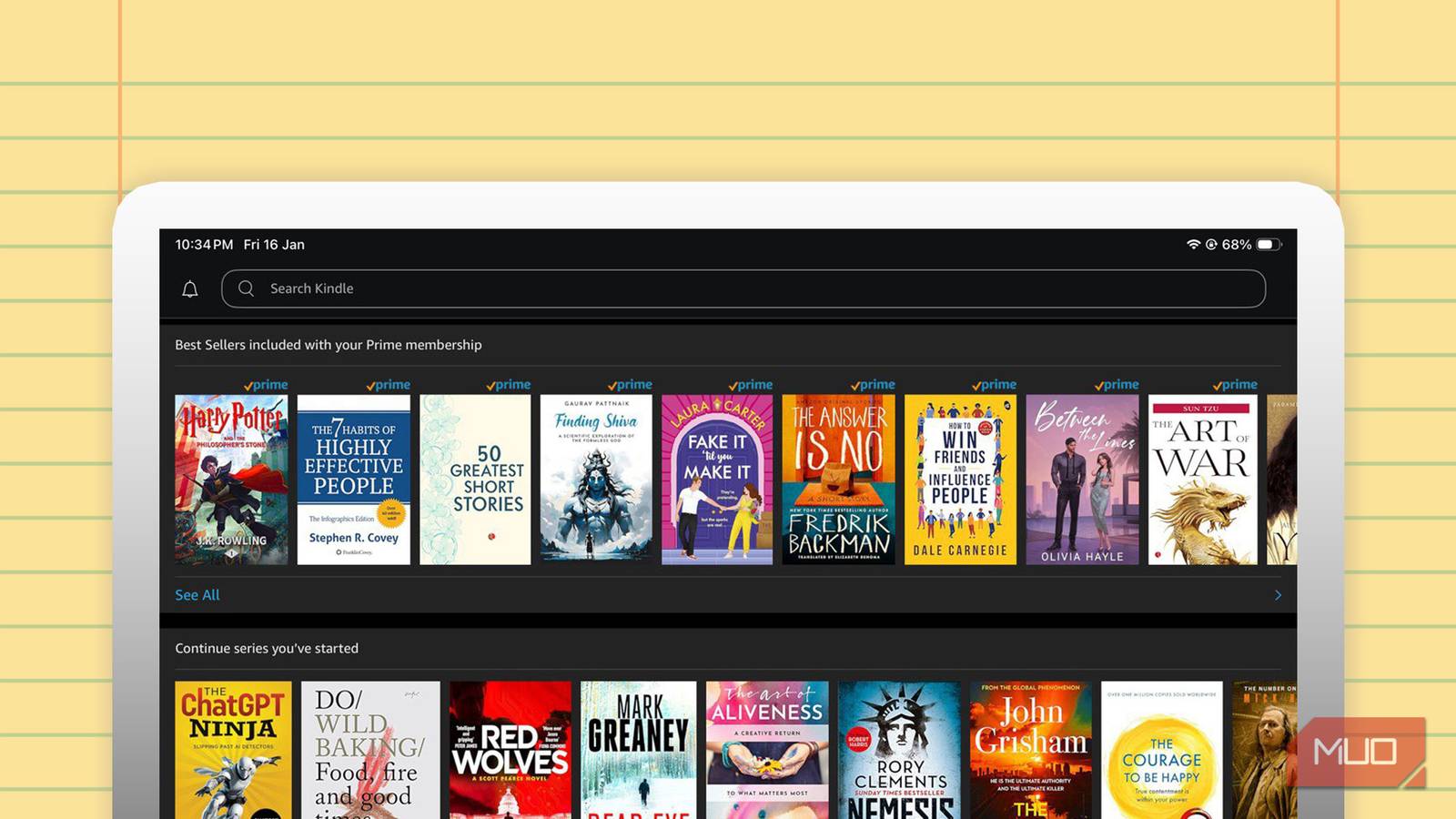Open Fredrik Backman's The Answer Is No
The width and height of the screenshot is (1456, 819).
pos(839,480)
